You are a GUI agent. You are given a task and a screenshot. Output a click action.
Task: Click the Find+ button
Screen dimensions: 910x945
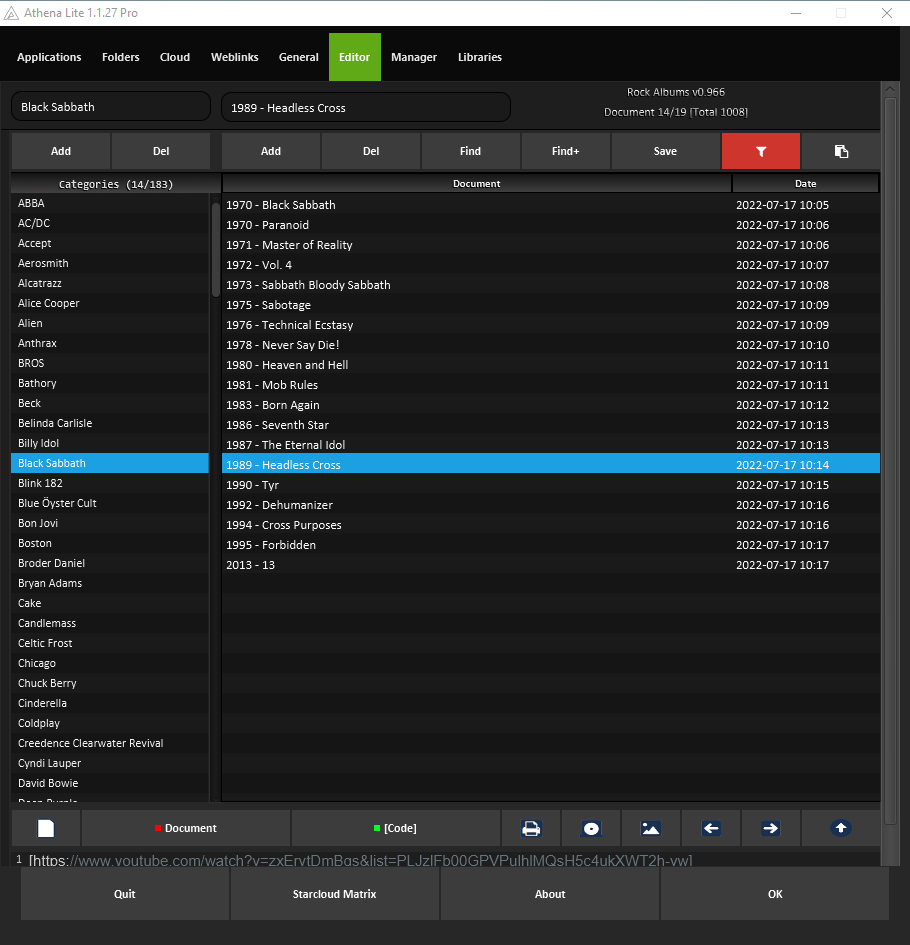(x=565, y=151)
